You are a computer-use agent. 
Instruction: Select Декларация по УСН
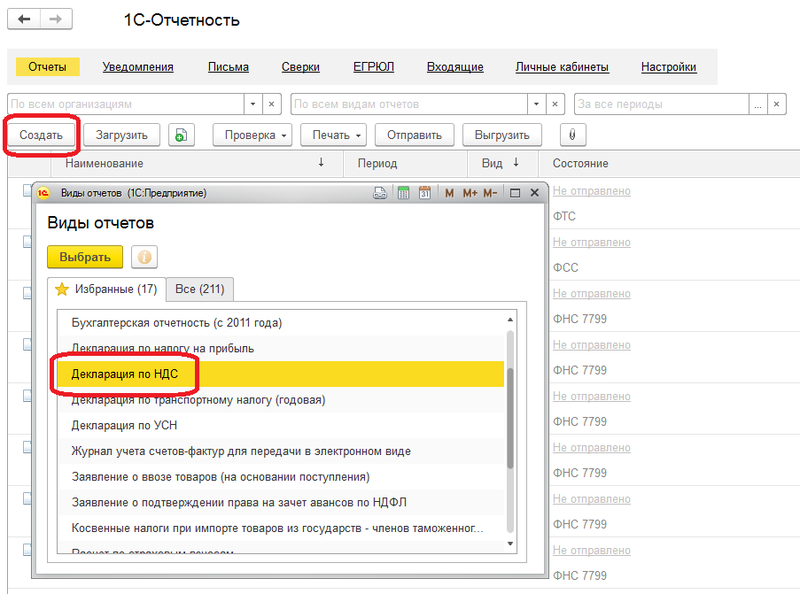pyautogui.click(x=281, y=426)
